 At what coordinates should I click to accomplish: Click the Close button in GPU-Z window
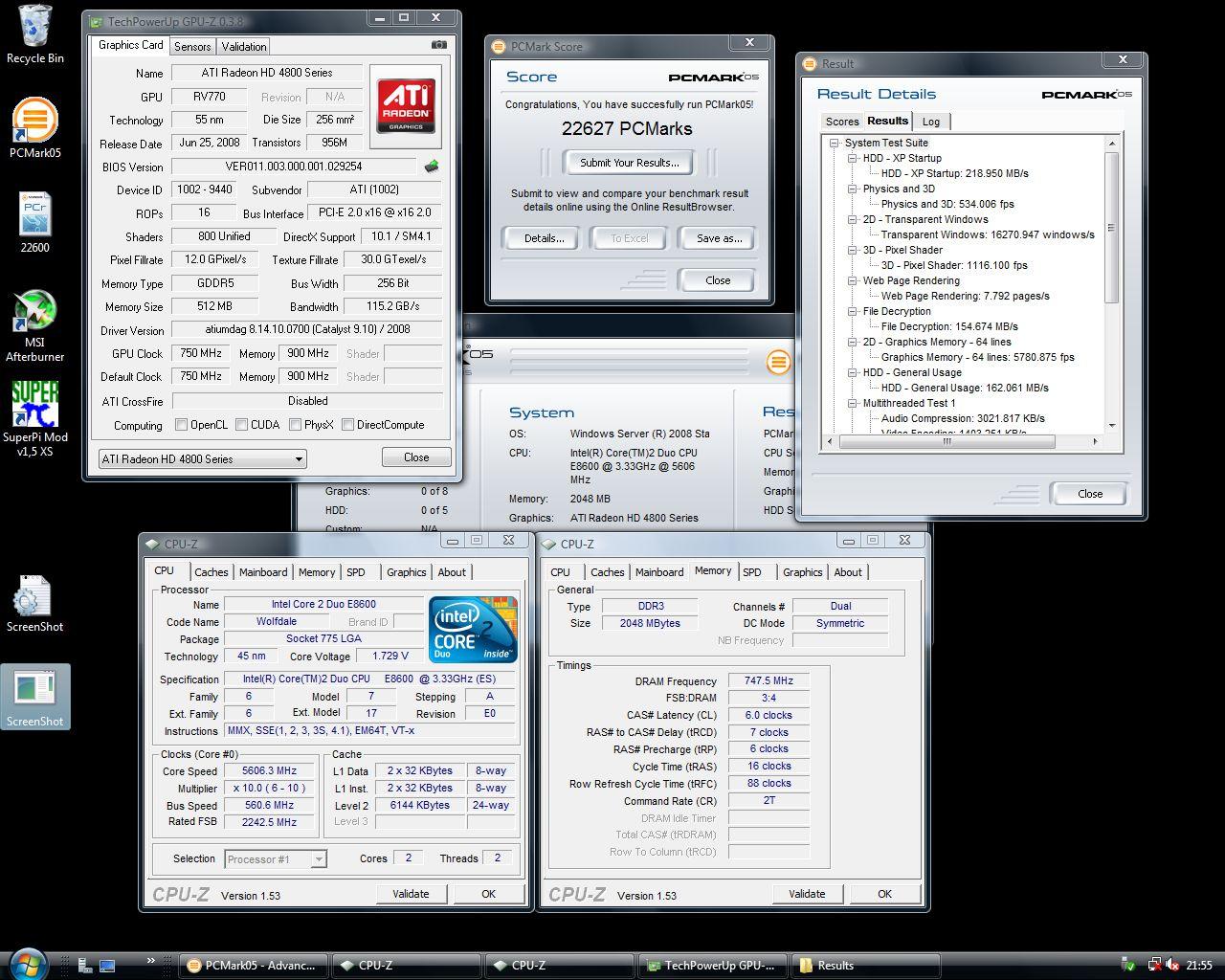click(x=416, y=457)
